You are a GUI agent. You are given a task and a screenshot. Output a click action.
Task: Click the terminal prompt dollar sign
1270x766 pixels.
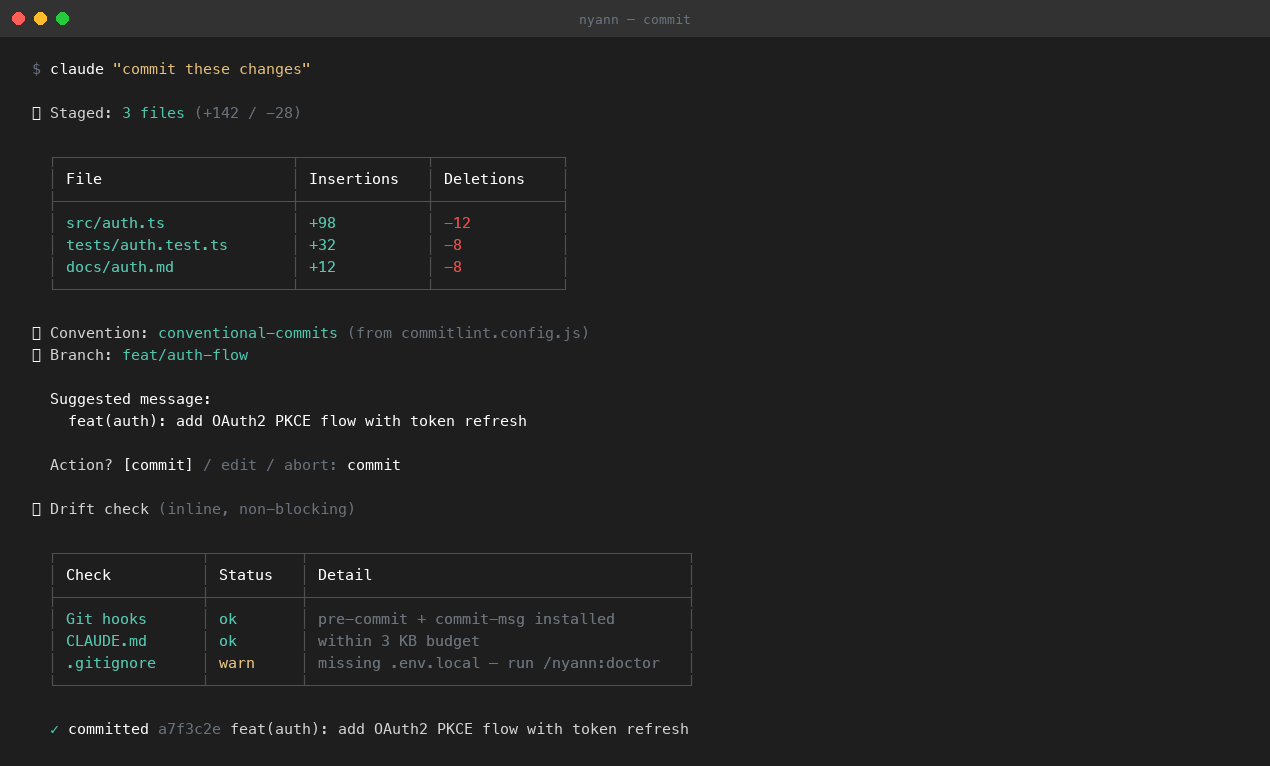point(36,68)
